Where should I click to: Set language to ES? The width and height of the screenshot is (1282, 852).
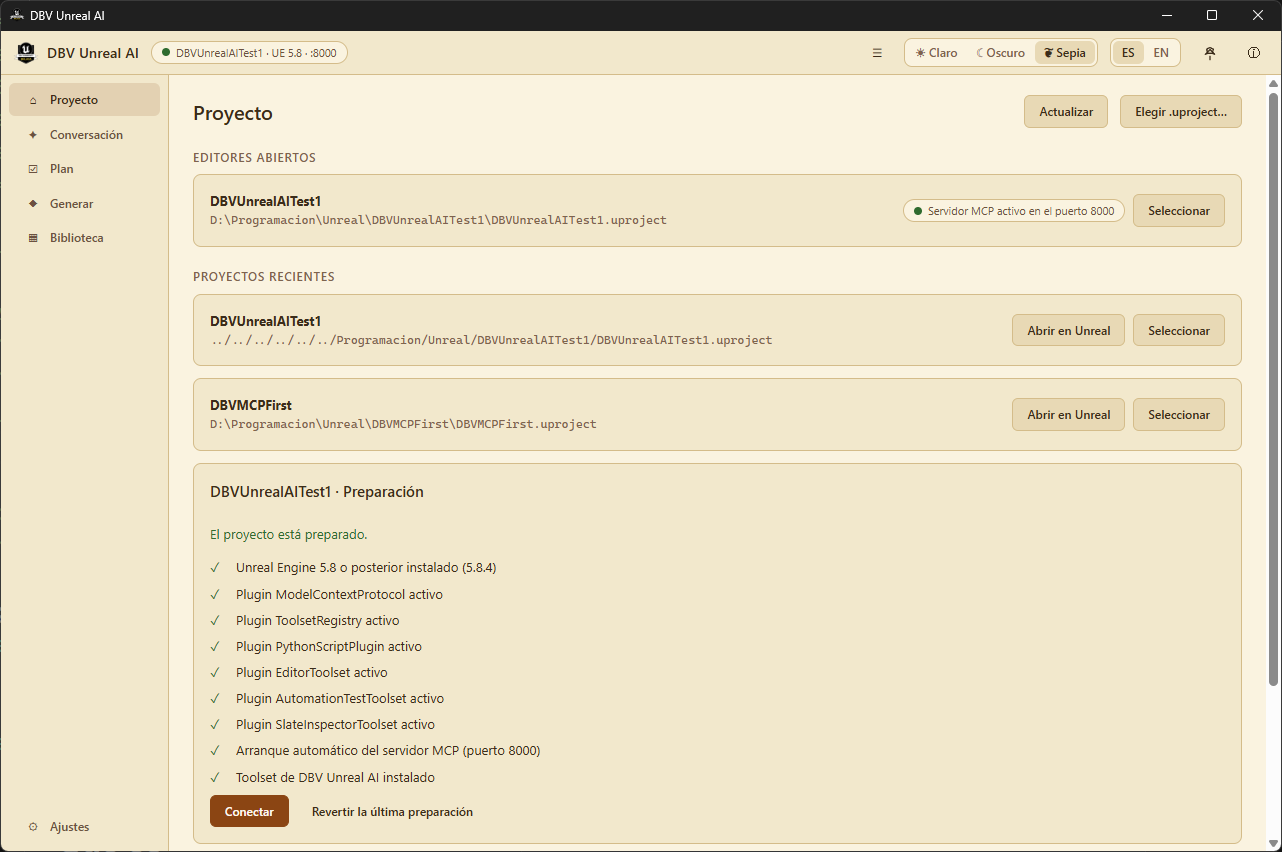pos(1128,53)
